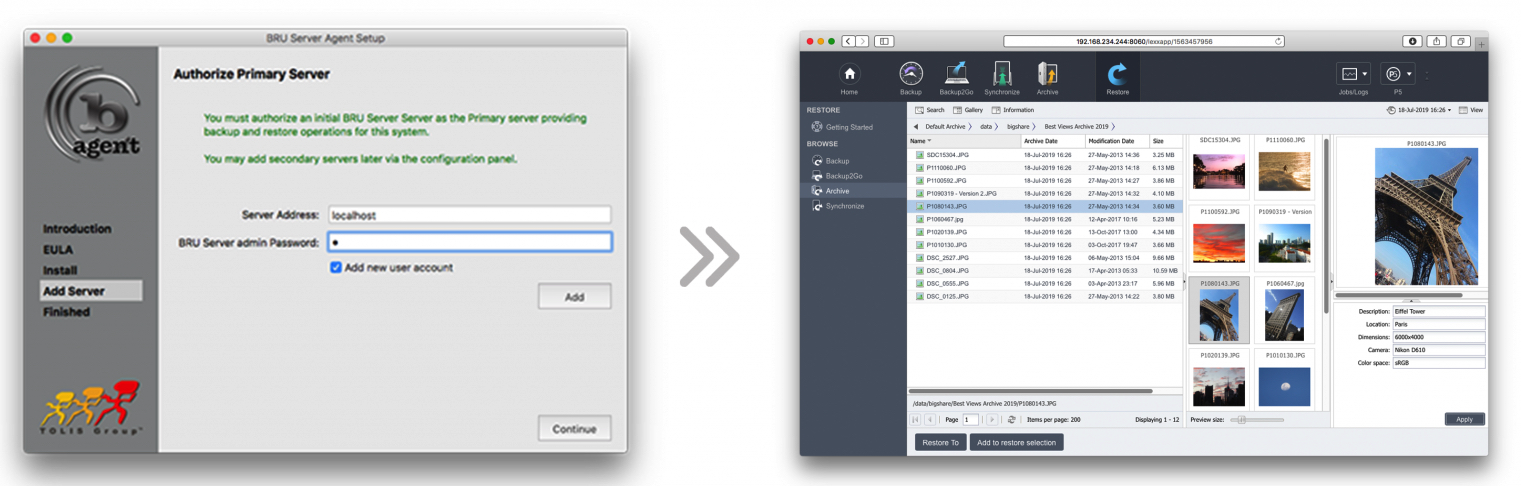The height and width of the screenshot is (486, 1521).
Task: Select P1090319 - Version 2.JPG row
Action: point(1045,193)
